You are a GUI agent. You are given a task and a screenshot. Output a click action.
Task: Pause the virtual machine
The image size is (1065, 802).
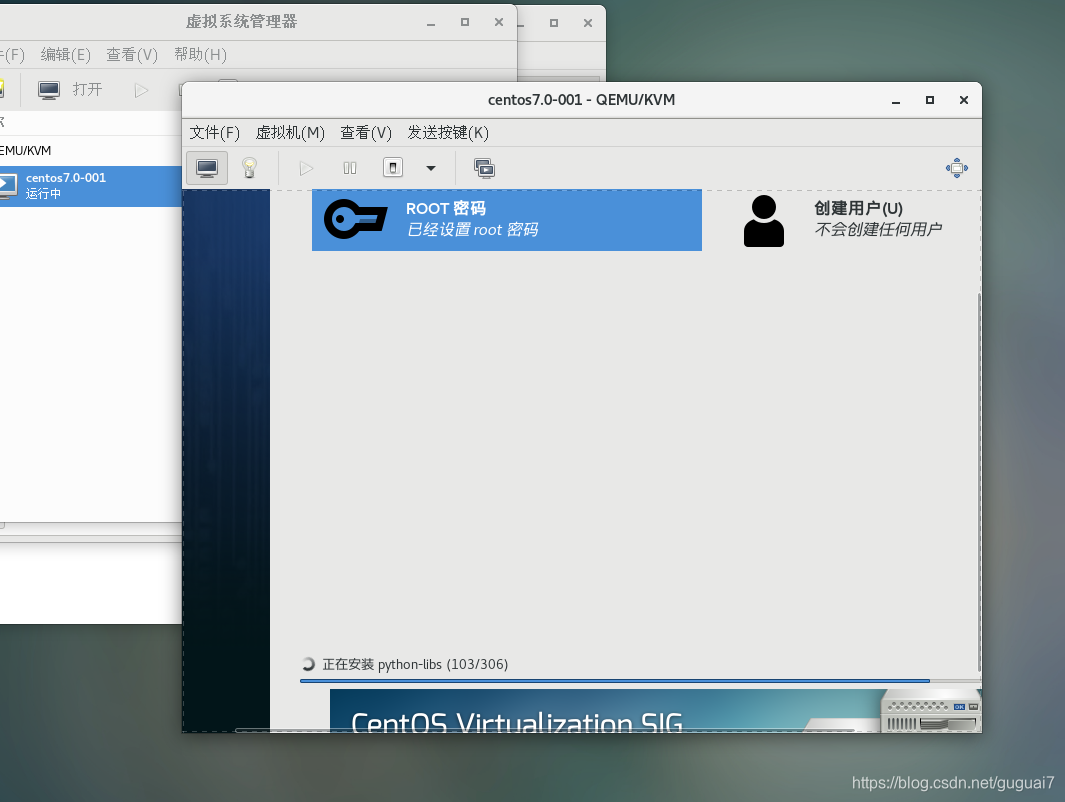(350, 168)
